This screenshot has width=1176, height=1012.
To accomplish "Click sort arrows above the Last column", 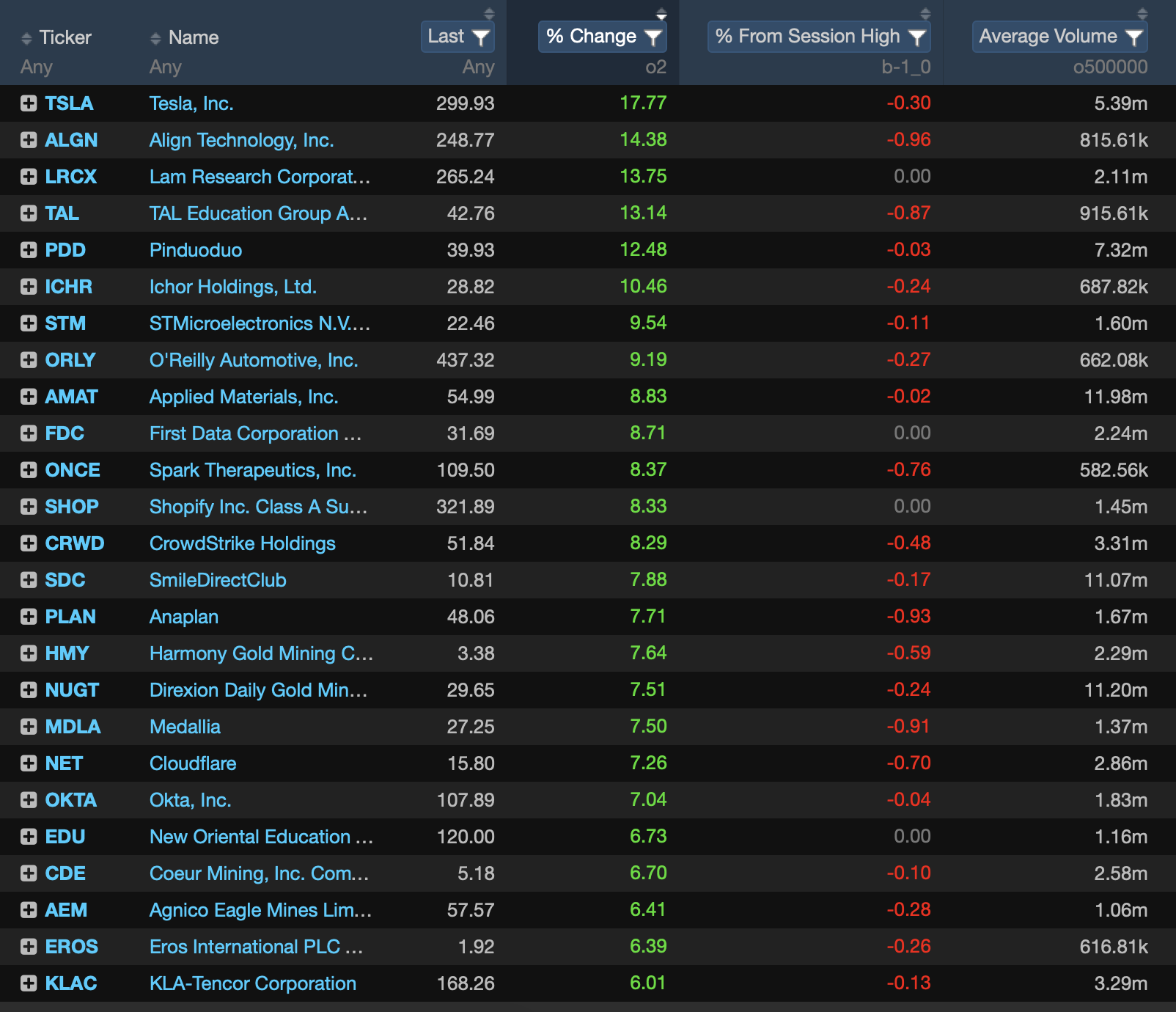I will point(489,13).
